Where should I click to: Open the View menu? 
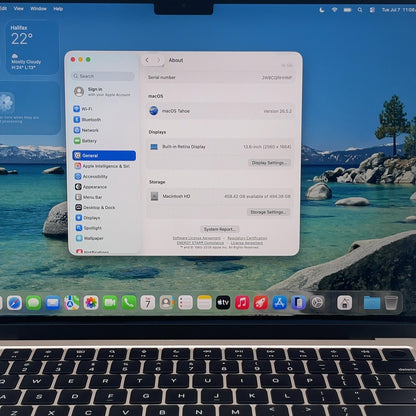19,9
